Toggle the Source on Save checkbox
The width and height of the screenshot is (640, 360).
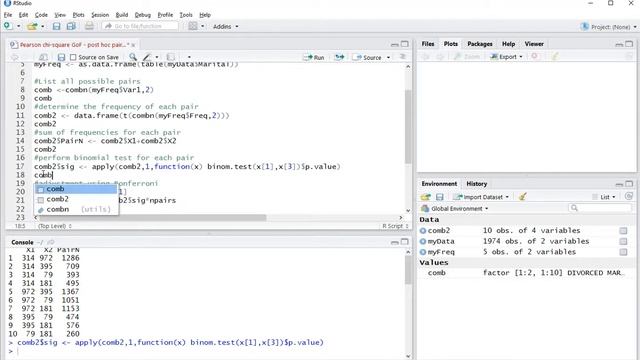73,57
